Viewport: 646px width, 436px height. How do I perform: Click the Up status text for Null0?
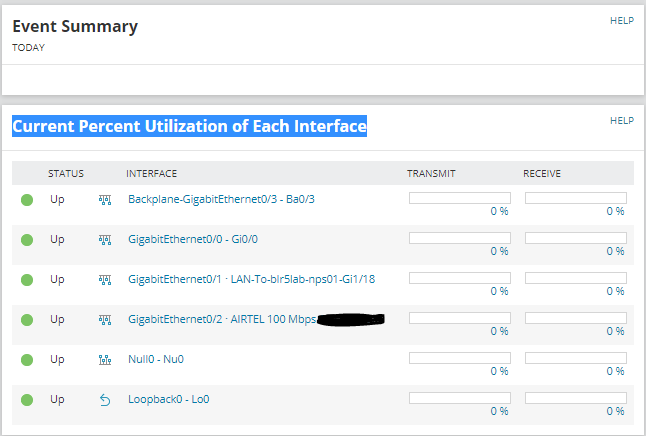57,360
